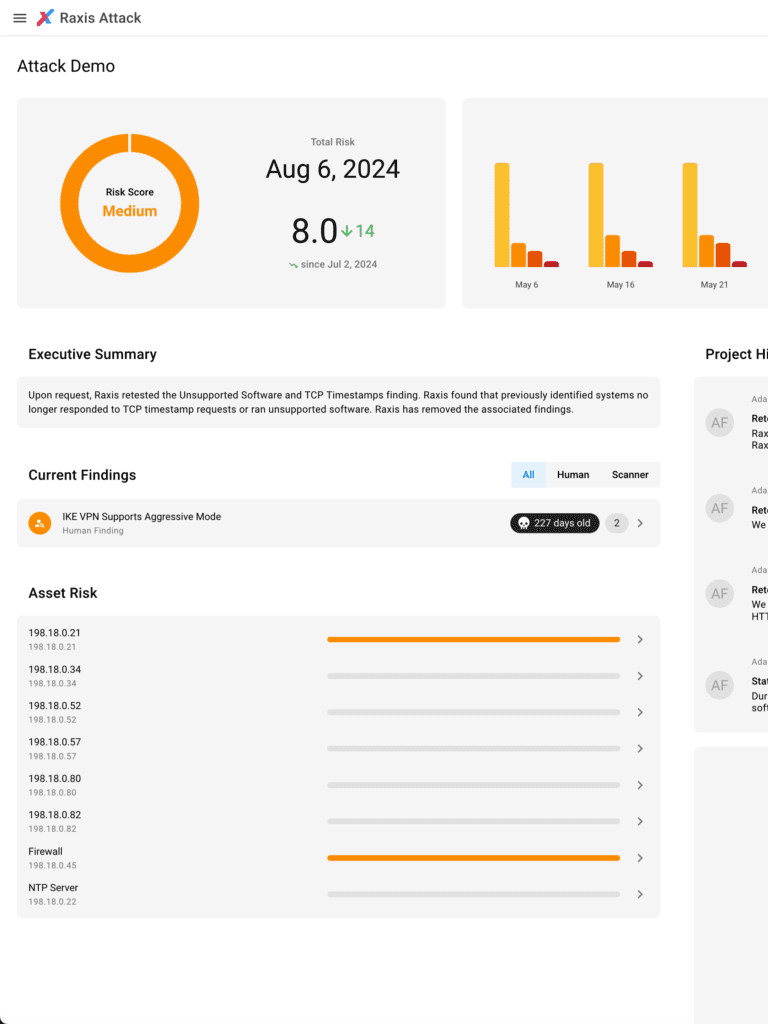The height and width of the screenshot is (1024, 768).
Task: Click the NTP Server asset name
Action: [x=53, y=888]
